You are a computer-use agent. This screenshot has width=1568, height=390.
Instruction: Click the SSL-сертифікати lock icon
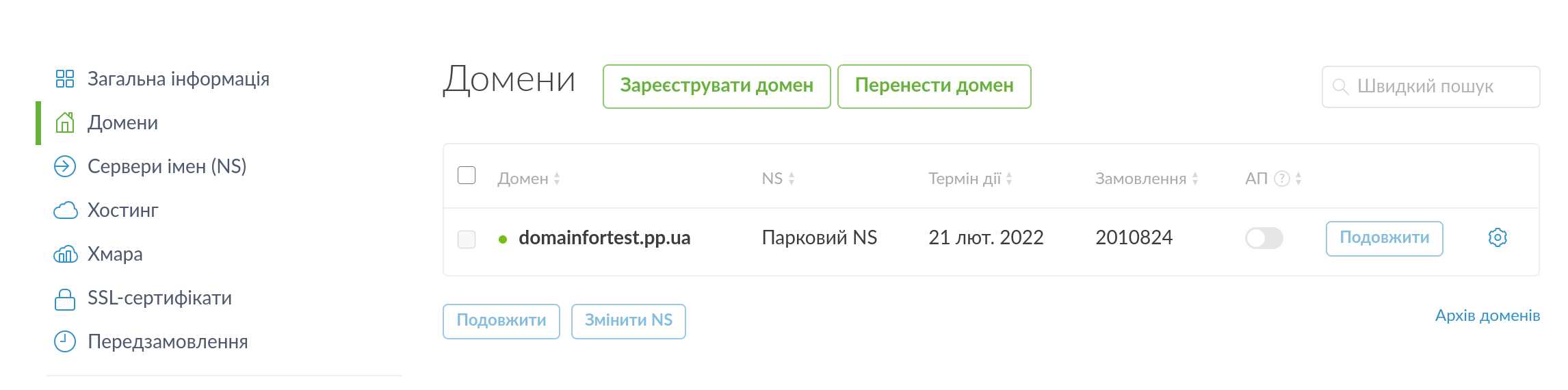click(x=65, y=298)
